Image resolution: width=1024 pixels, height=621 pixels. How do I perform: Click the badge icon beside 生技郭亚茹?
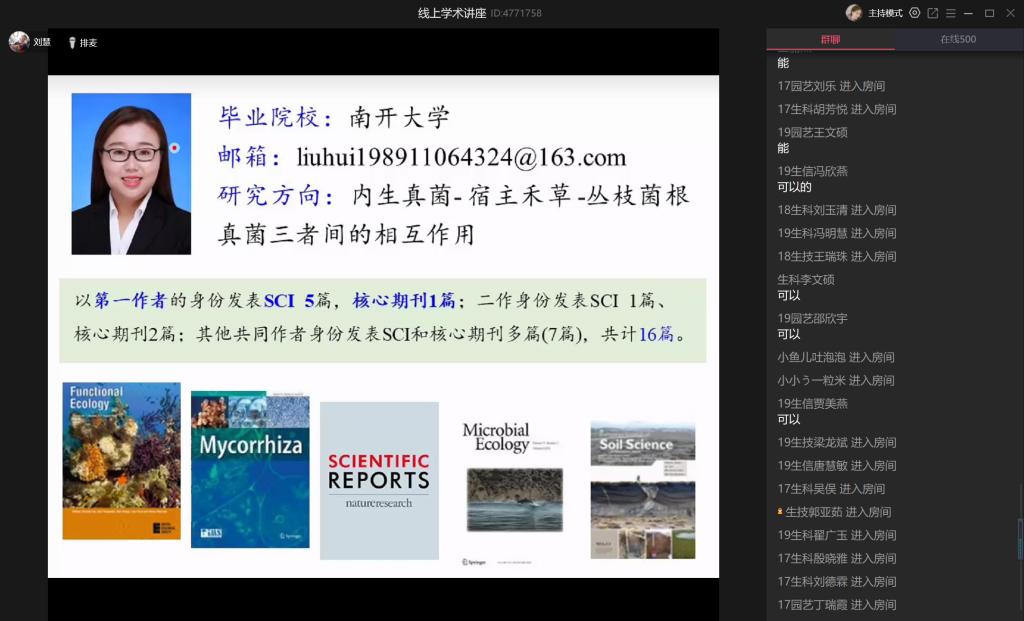point(780,512)
